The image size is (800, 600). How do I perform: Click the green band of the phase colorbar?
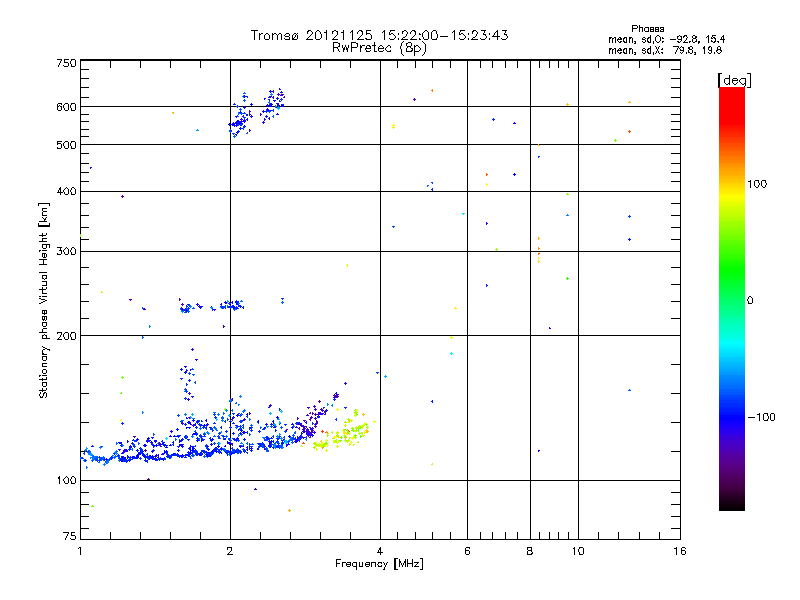click(732, 270)
